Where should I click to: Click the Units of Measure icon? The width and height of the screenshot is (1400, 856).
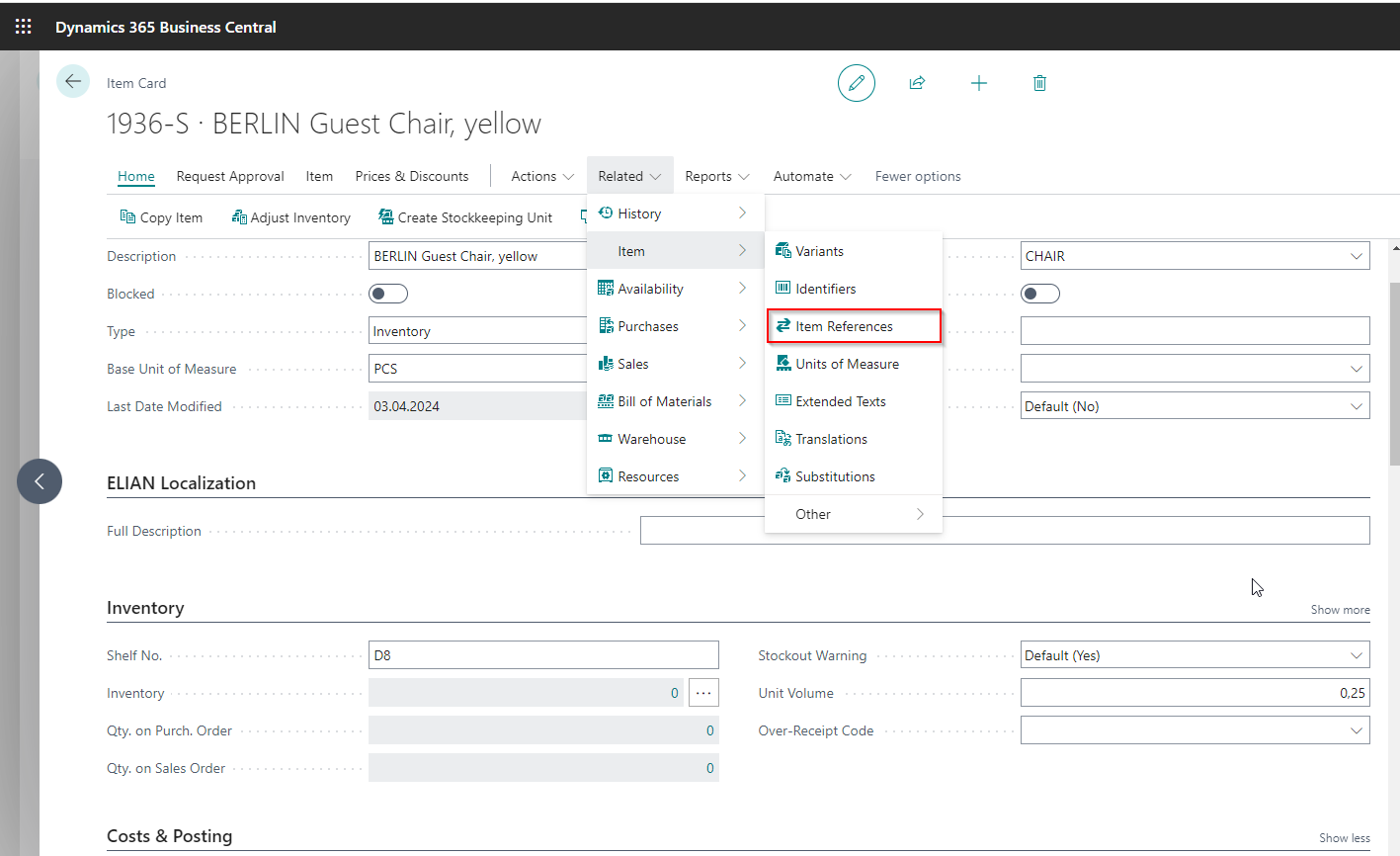point(783,363)
